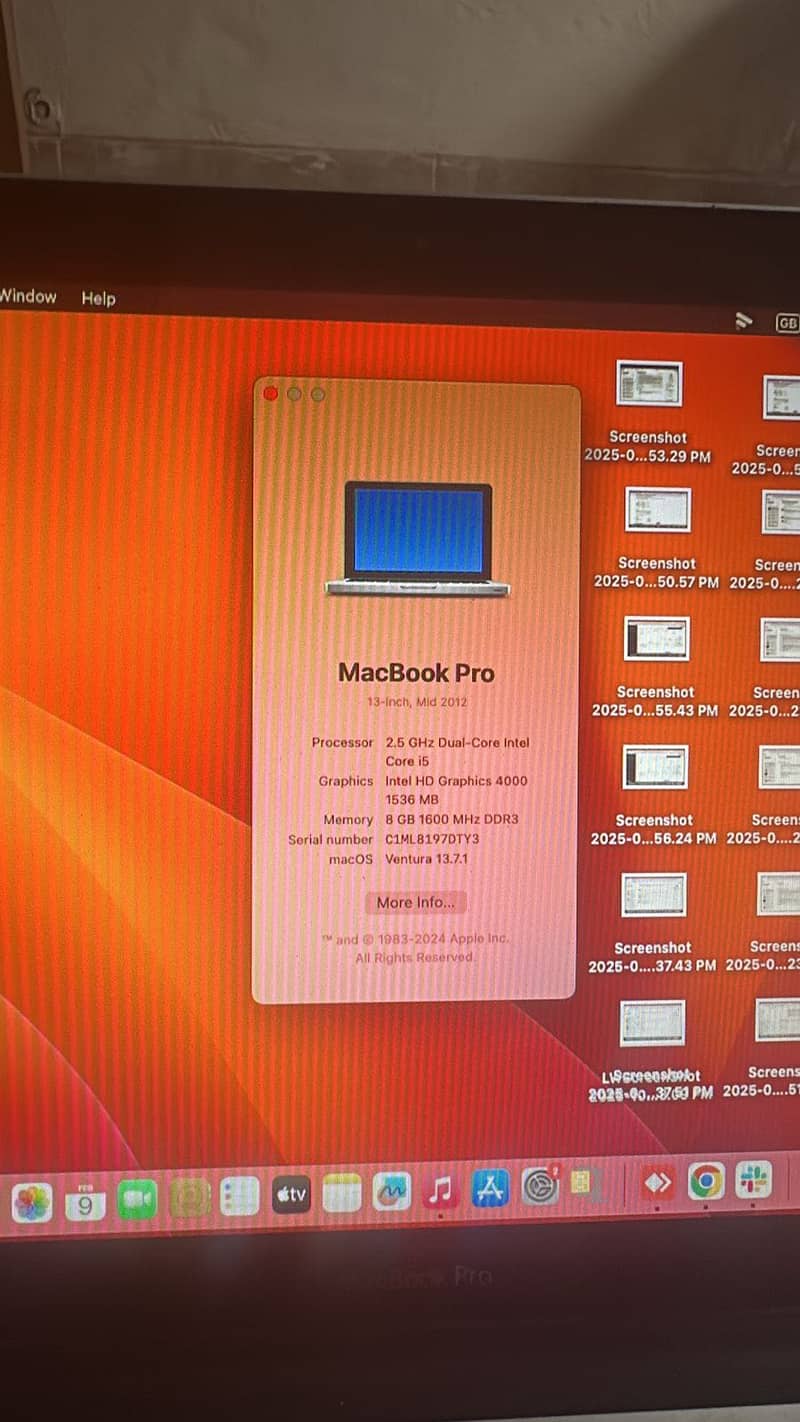Click the MacBook Pro title text
This screenshot has height=1422, width=800.
[x=416, y=673]
